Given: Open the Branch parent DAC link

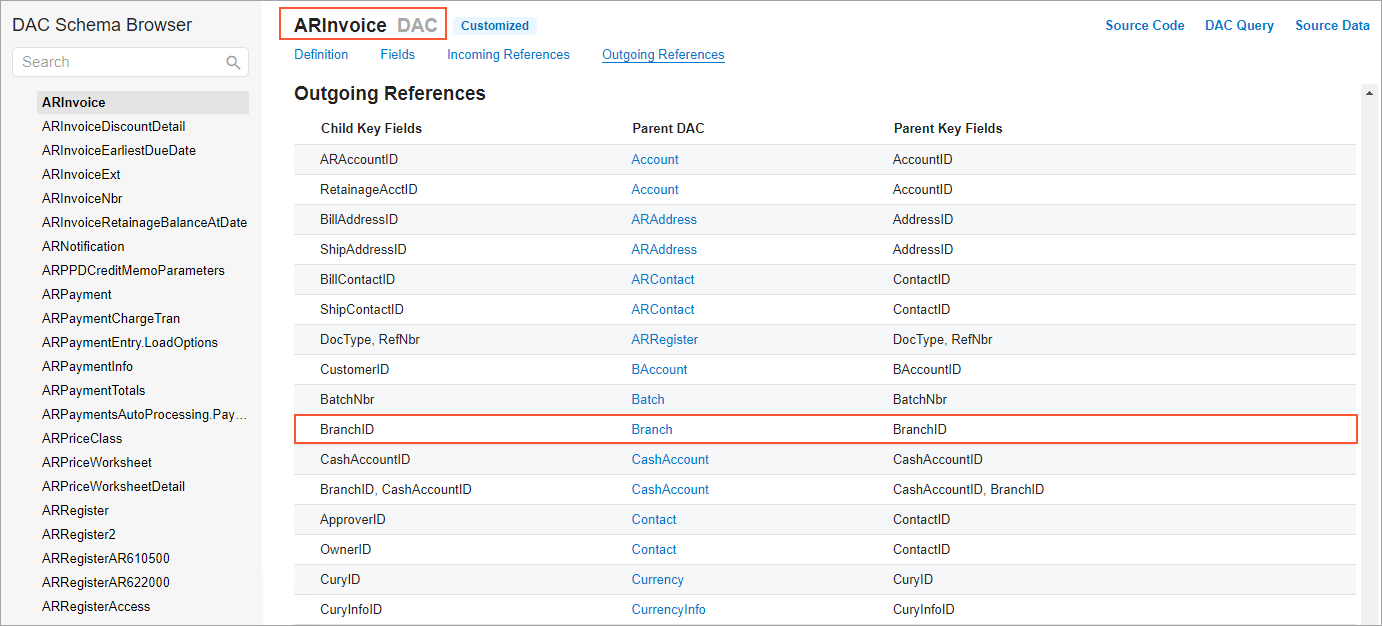Looking at the screenshot, I should 652,429.
